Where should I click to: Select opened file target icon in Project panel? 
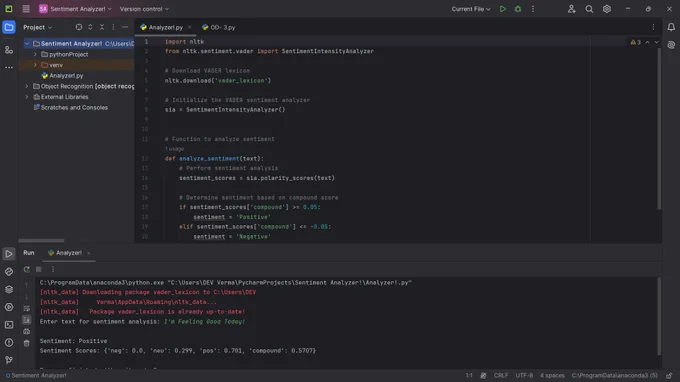tap(78, 27)
